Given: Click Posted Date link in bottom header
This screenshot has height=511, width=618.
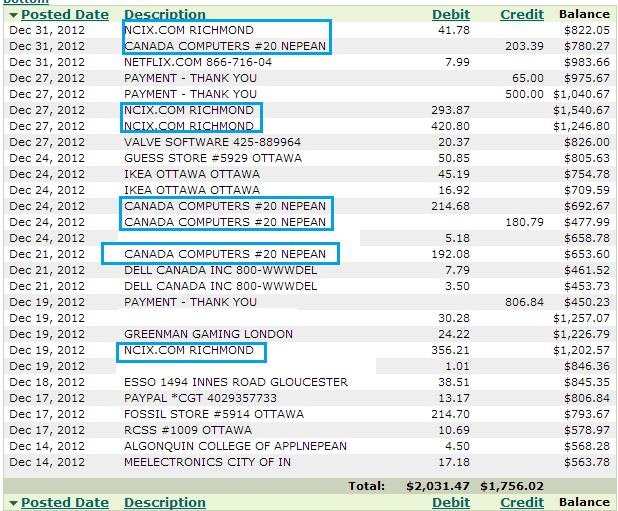Looking at the screenshot, I should [65, 503].
